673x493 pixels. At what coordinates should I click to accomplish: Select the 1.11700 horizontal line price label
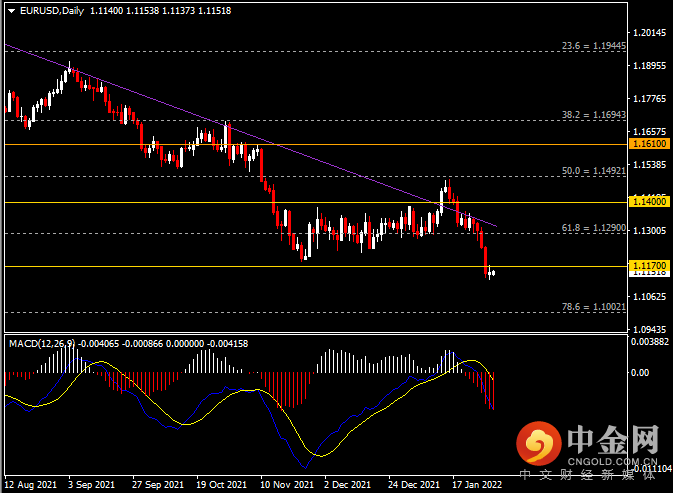[x=649, y=266]
